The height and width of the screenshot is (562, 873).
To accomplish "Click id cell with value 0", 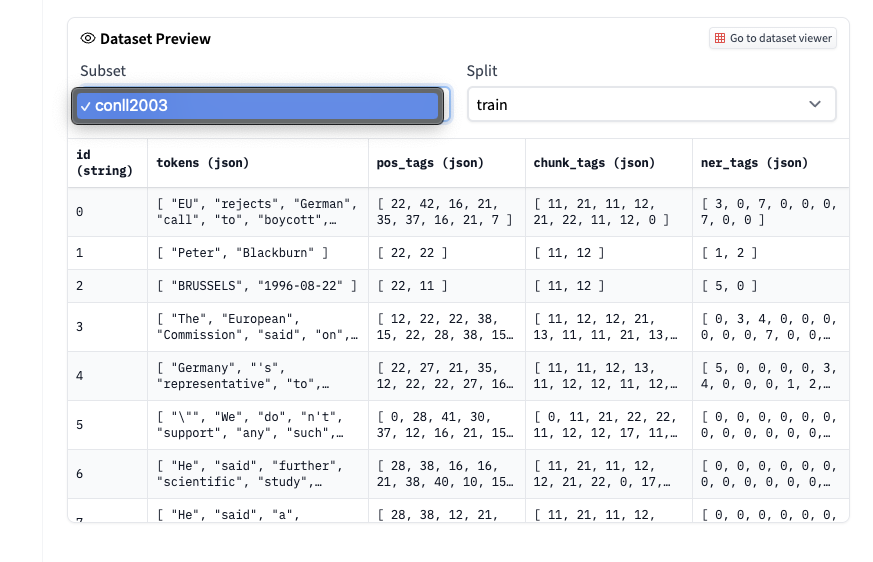I will tap(107, 212).
